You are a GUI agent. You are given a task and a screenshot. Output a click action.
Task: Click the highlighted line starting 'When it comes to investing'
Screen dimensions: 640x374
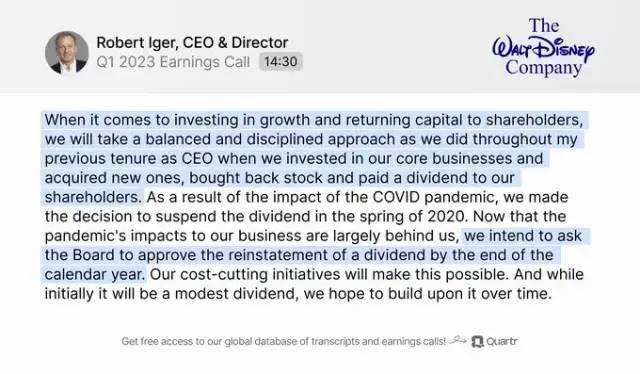pyautogui.click(x=314, y=120)
